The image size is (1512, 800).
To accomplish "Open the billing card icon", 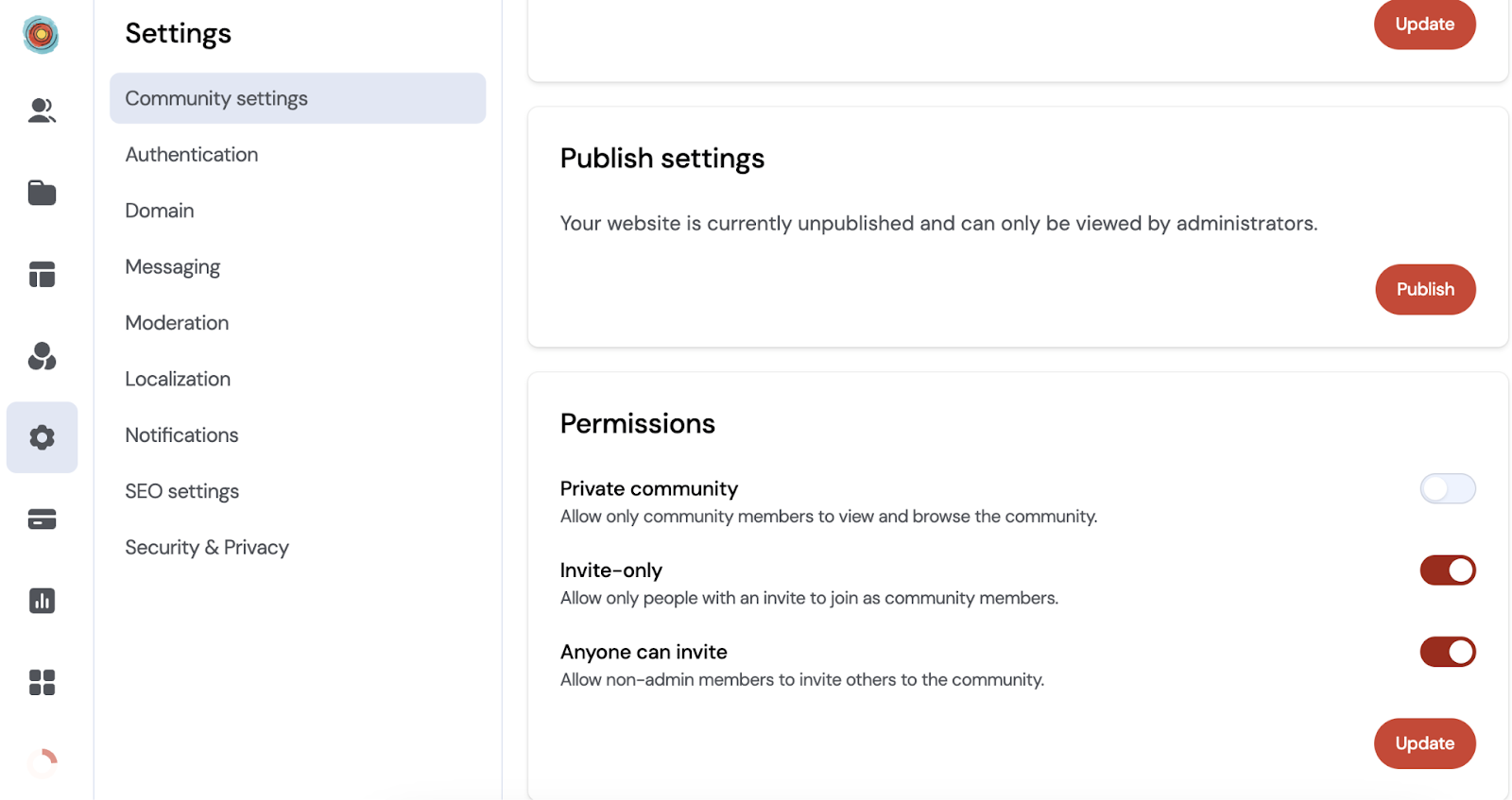I will 42,519.
